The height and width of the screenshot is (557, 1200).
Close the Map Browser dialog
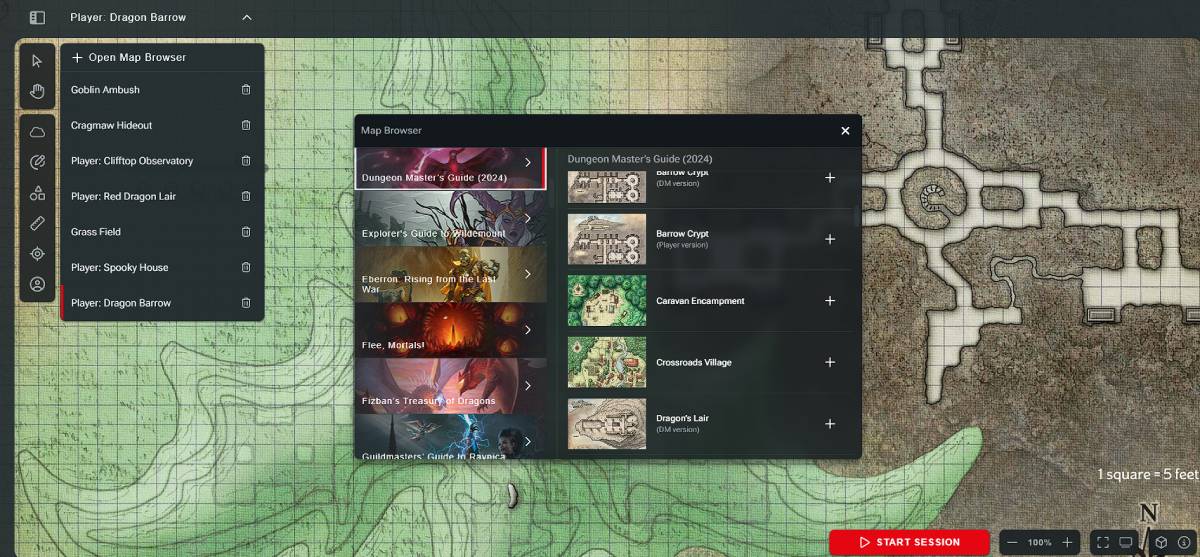[845, 130]
